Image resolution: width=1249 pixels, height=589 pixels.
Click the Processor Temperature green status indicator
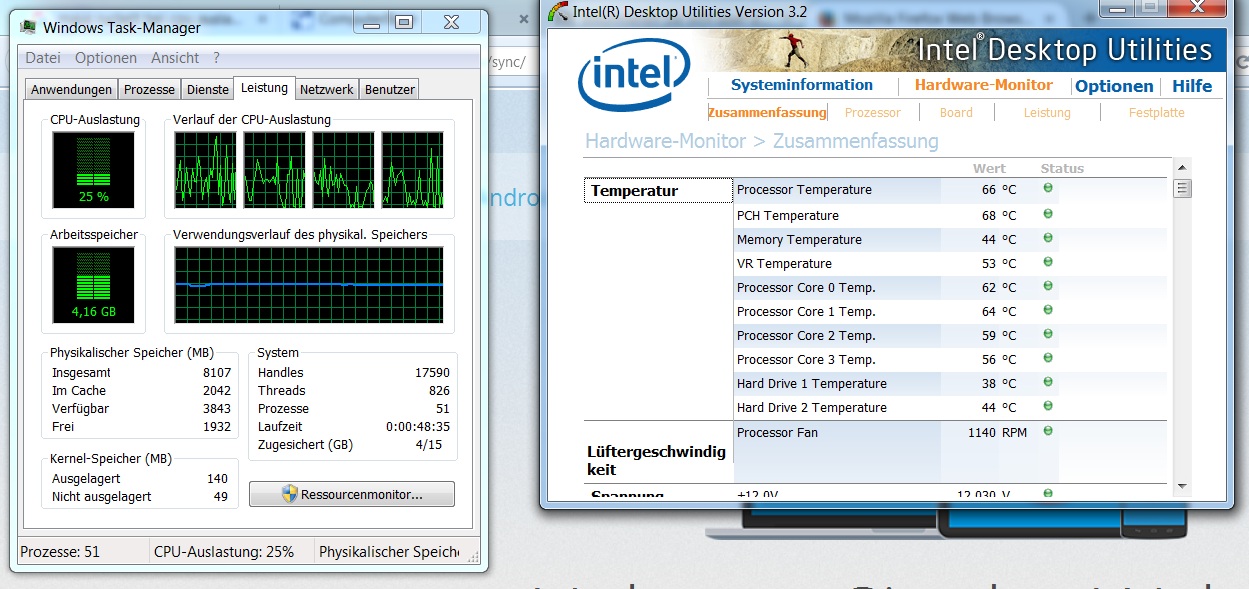coord(1048,189)
